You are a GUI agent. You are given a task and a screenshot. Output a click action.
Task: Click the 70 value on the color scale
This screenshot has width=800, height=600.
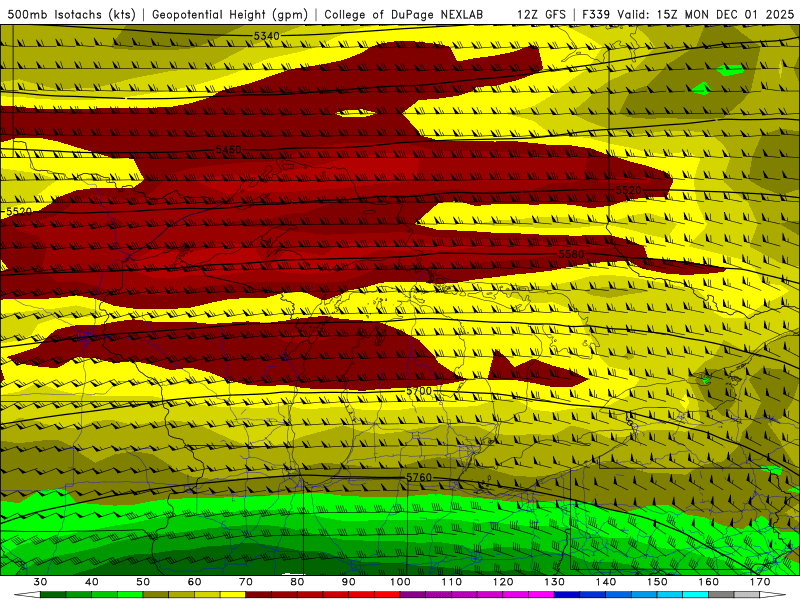coord(246,582)
